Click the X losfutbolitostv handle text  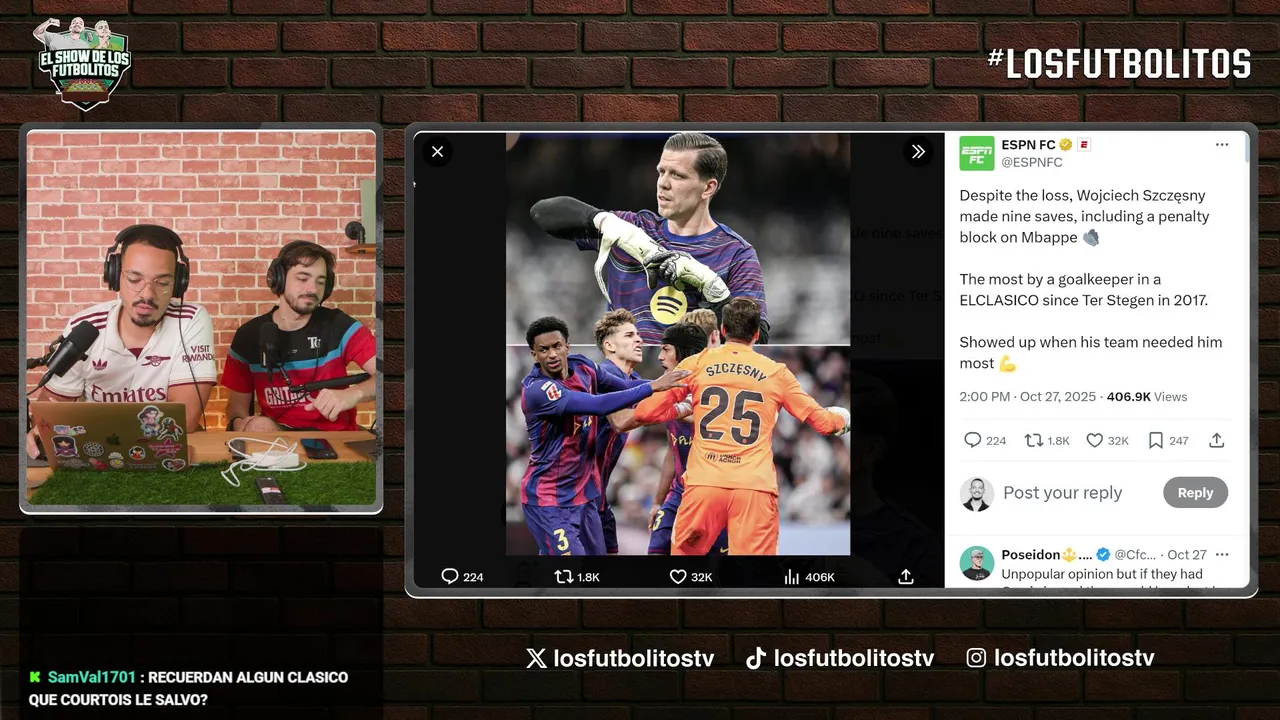(x=634, y=658)
